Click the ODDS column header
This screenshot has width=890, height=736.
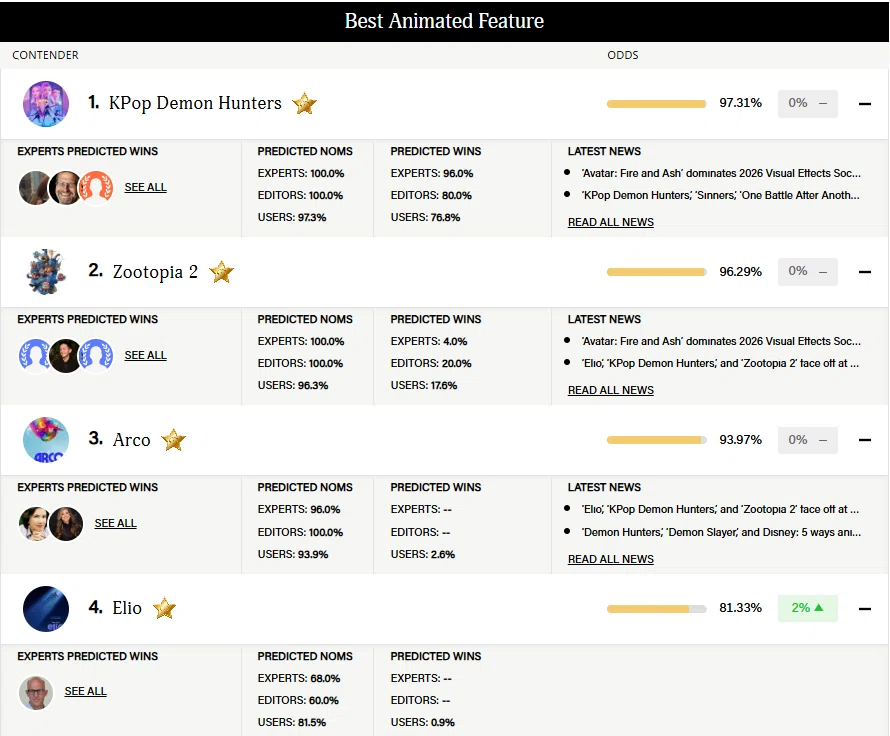[x=623, y=55]
